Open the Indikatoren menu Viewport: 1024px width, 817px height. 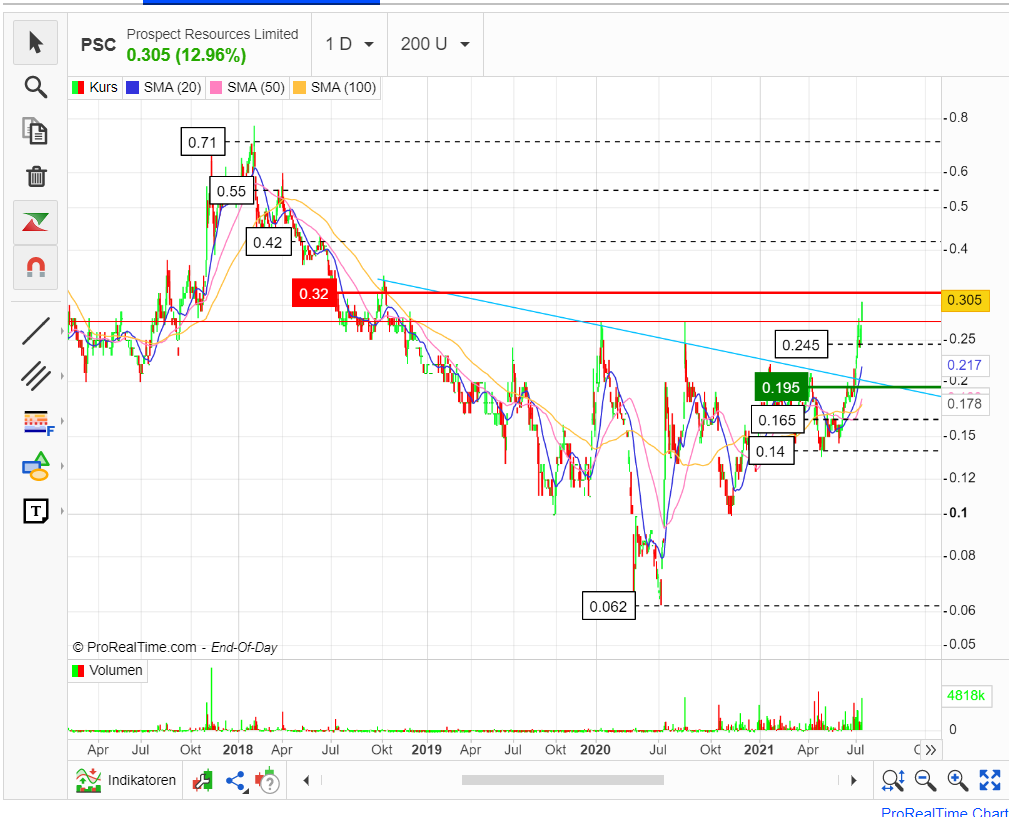124,780
